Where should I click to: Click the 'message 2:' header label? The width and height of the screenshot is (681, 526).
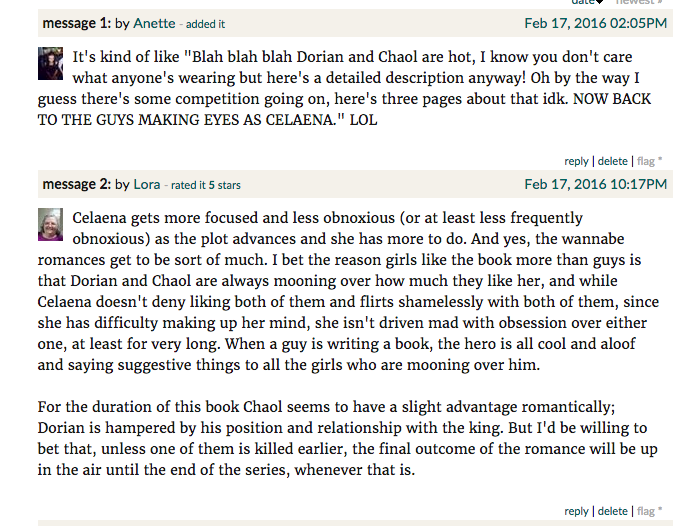[76, 184]
